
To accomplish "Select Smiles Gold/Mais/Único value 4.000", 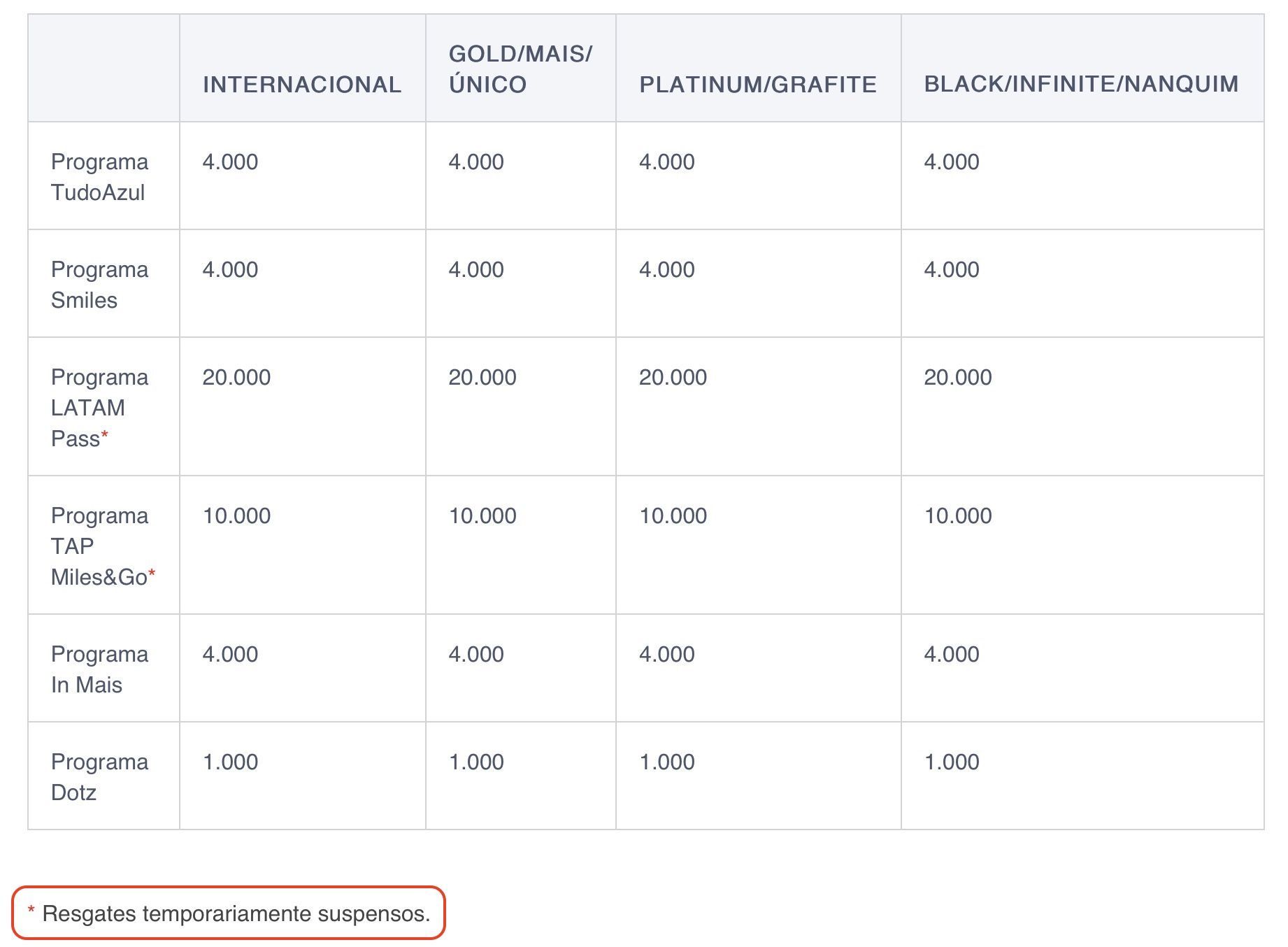I will [x=476, y=270].
